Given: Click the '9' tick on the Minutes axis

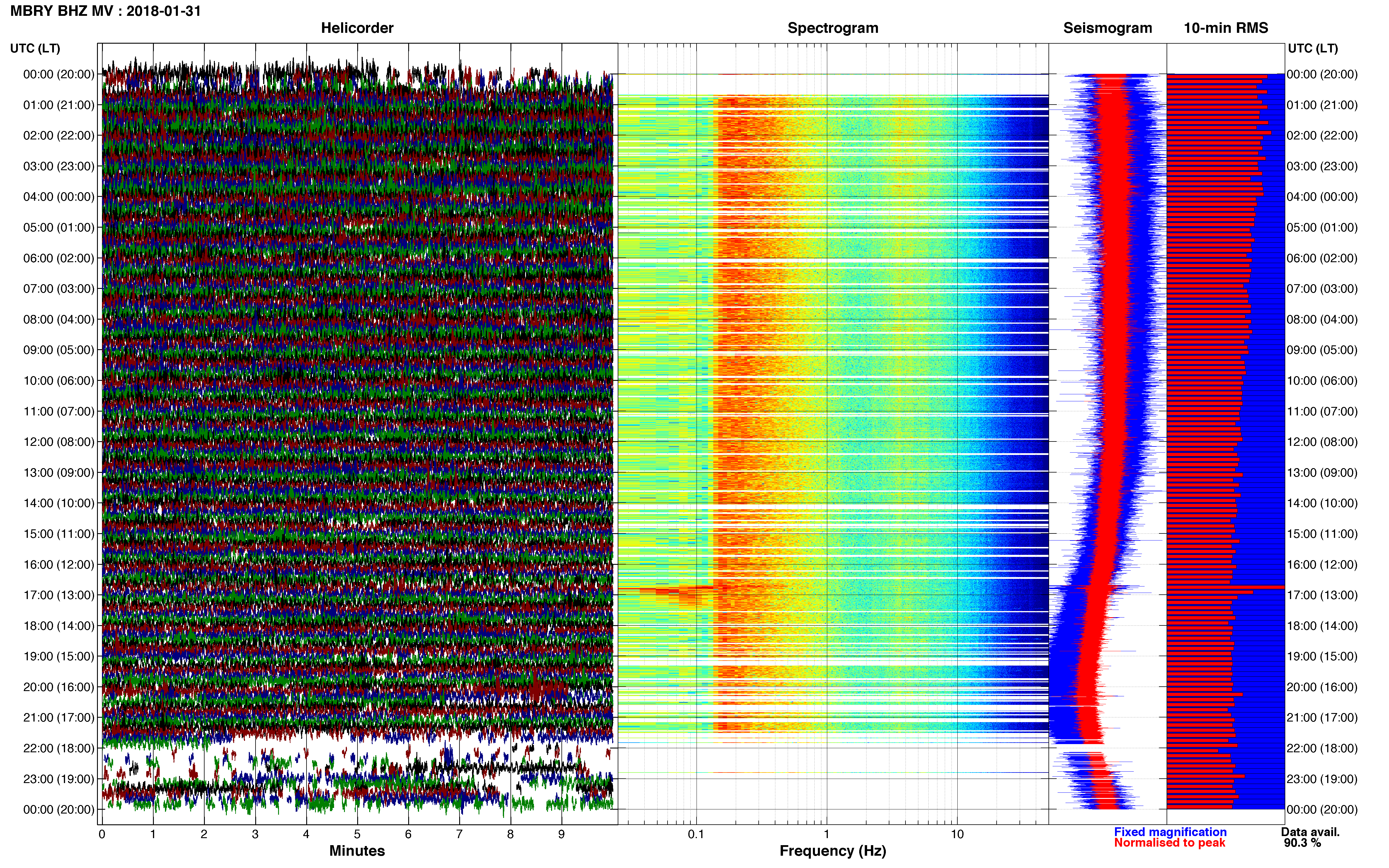Looking at the screenshot, I should coord(561,835).
